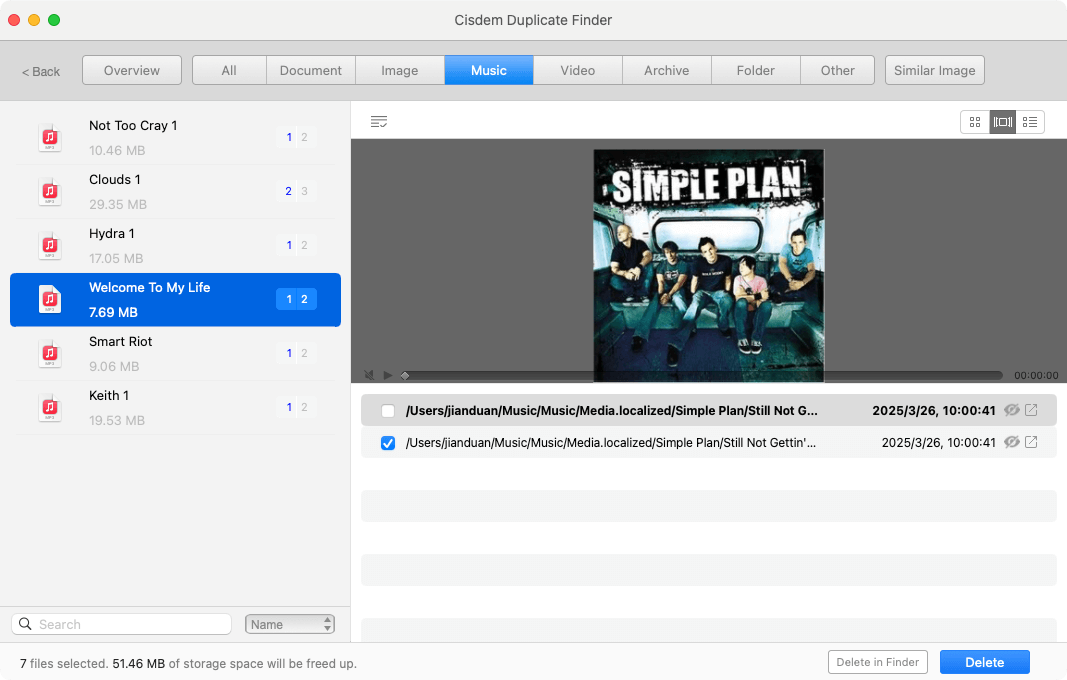Open the Name sorting dropdown
The height and width of the screenshot is (680, 1067).
(x=289, y=623)
